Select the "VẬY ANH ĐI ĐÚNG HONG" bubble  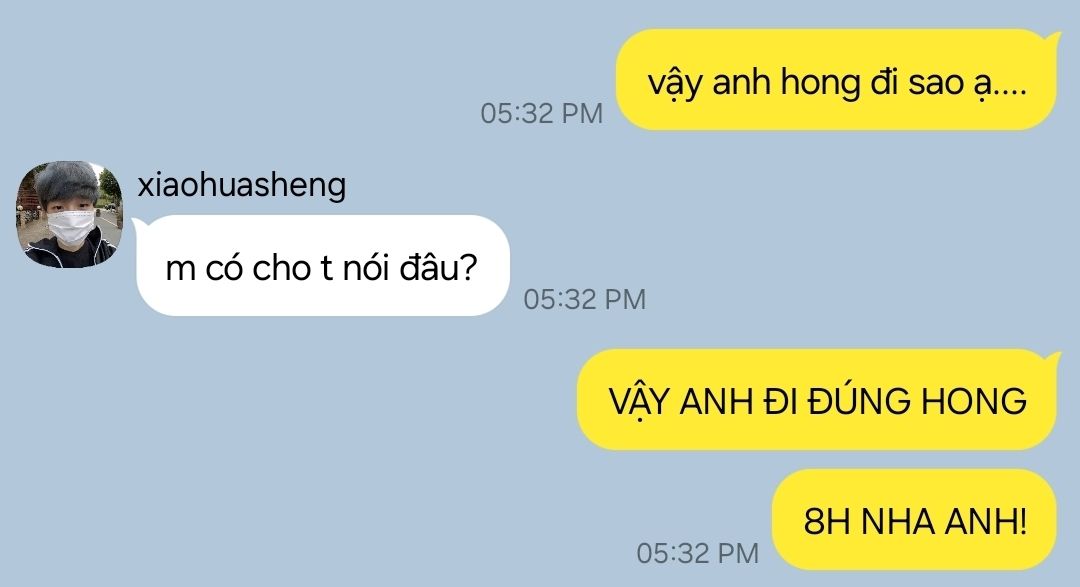pos(817,400)
